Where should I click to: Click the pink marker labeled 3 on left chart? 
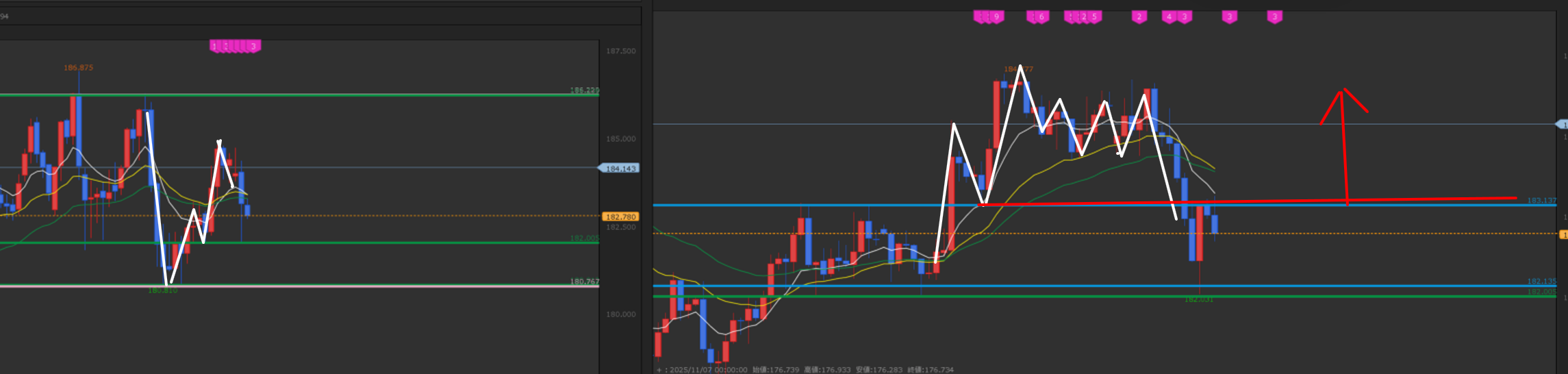point(253,47)
